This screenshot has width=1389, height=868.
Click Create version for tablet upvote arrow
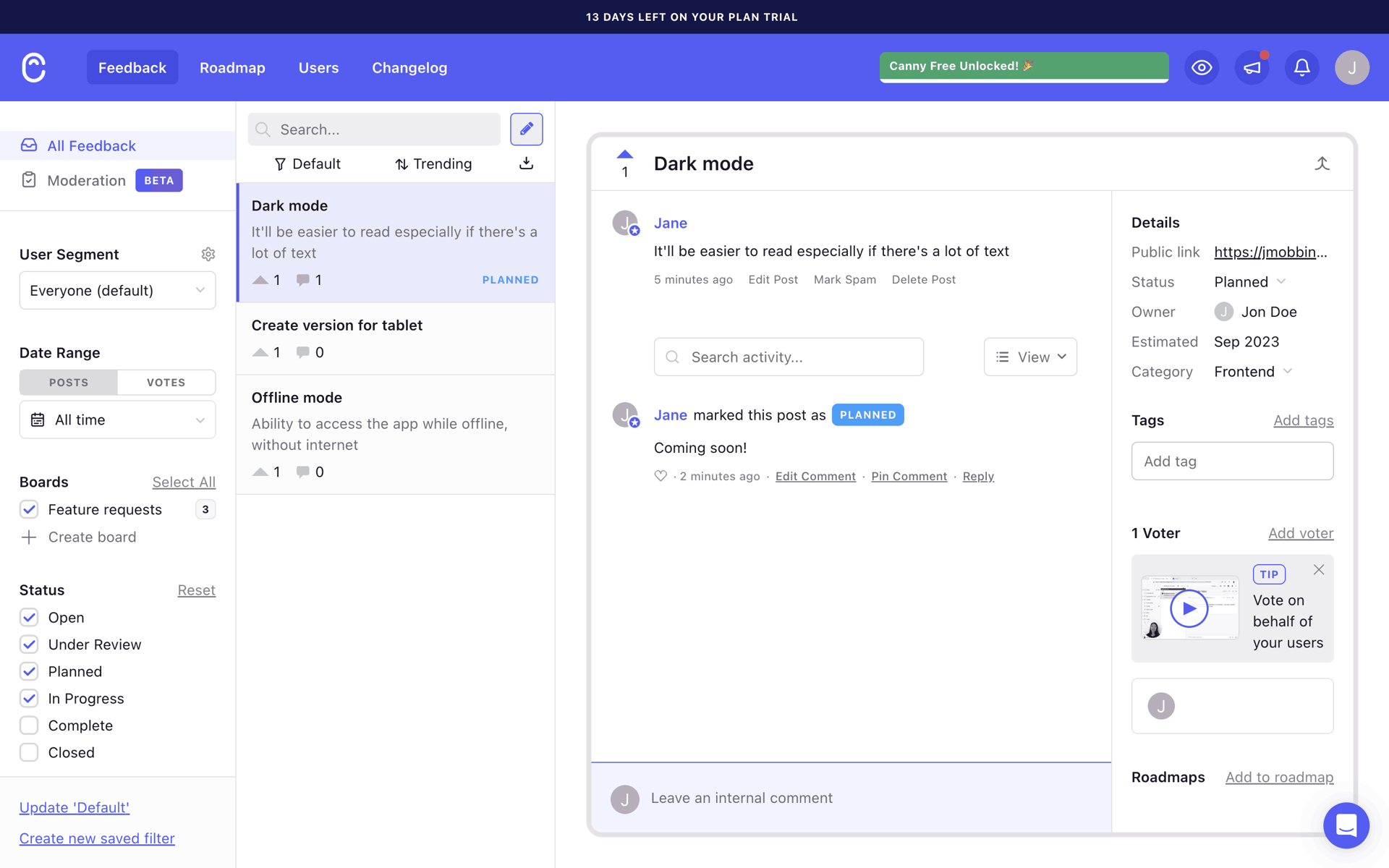coord(260,352)
